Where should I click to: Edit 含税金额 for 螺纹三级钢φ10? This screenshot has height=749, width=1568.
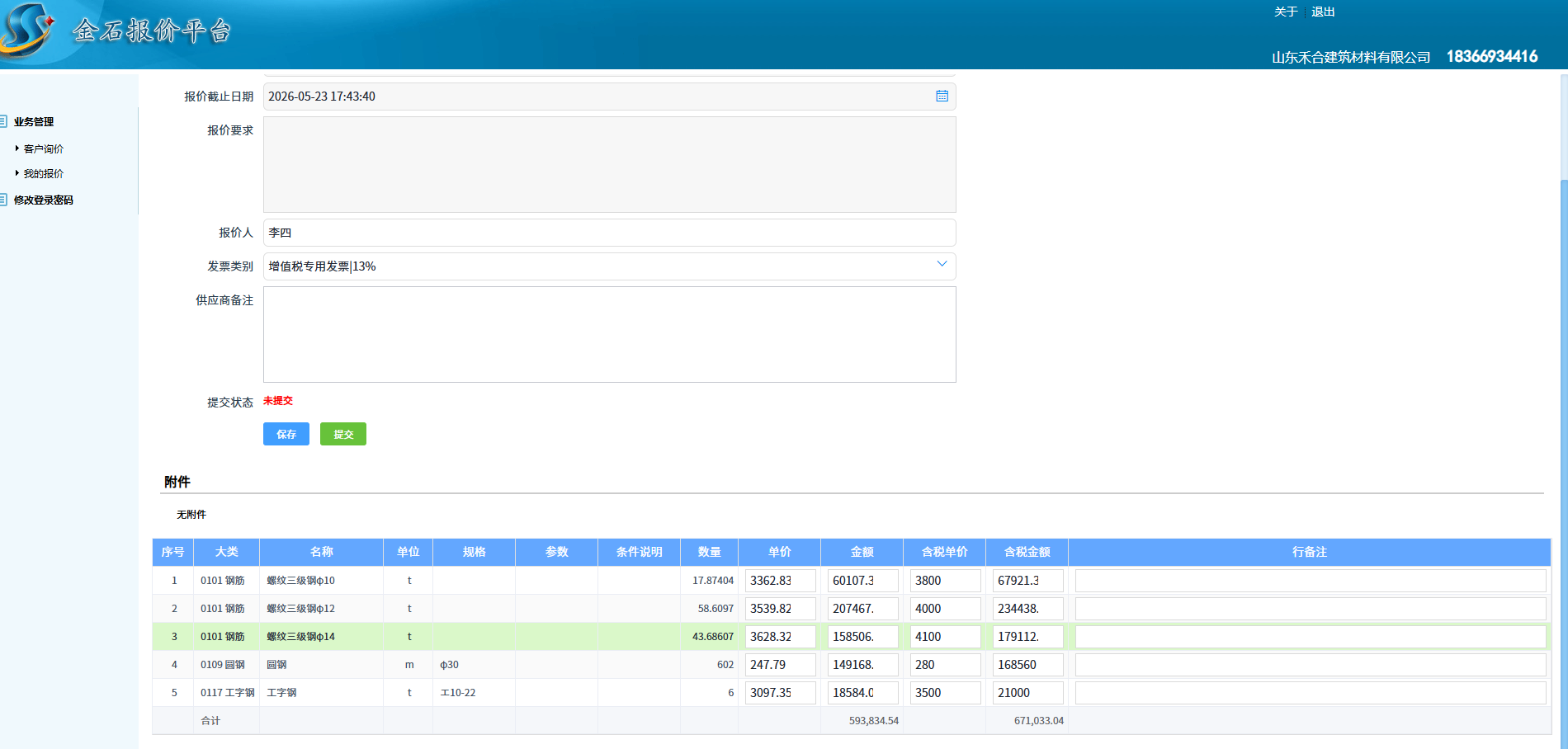pos(1028,581)
